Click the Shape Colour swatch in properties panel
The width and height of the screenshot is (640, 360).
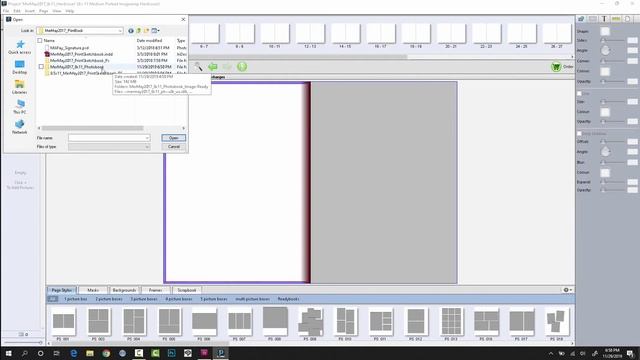[x=605, y=71]
